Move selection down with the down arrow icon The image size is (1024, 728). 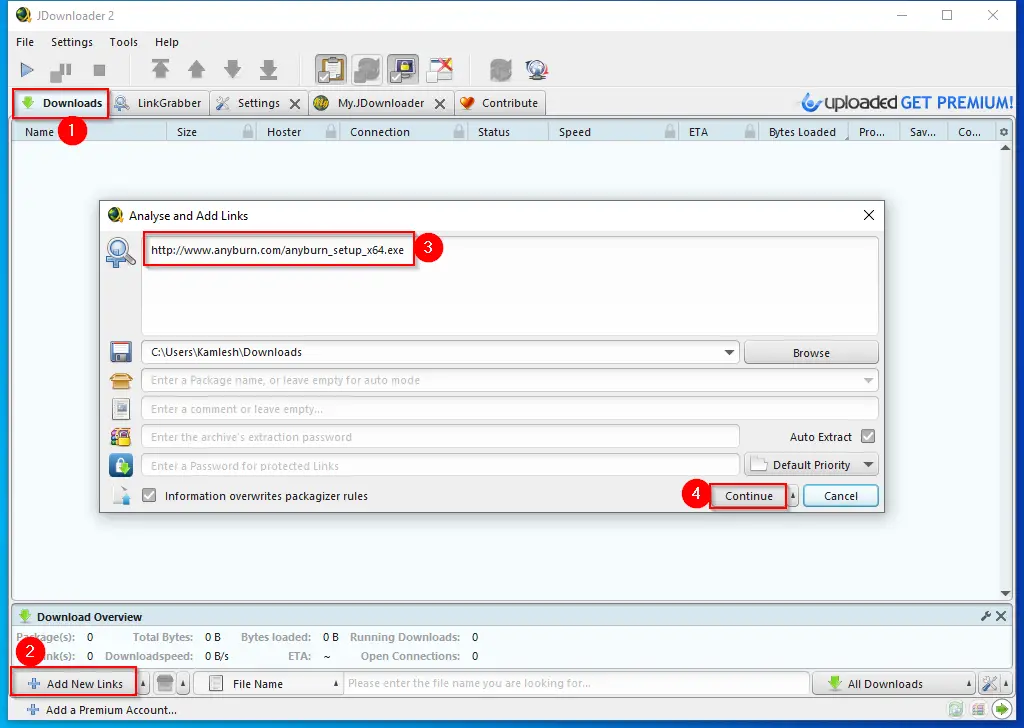(x=232, y=69)
